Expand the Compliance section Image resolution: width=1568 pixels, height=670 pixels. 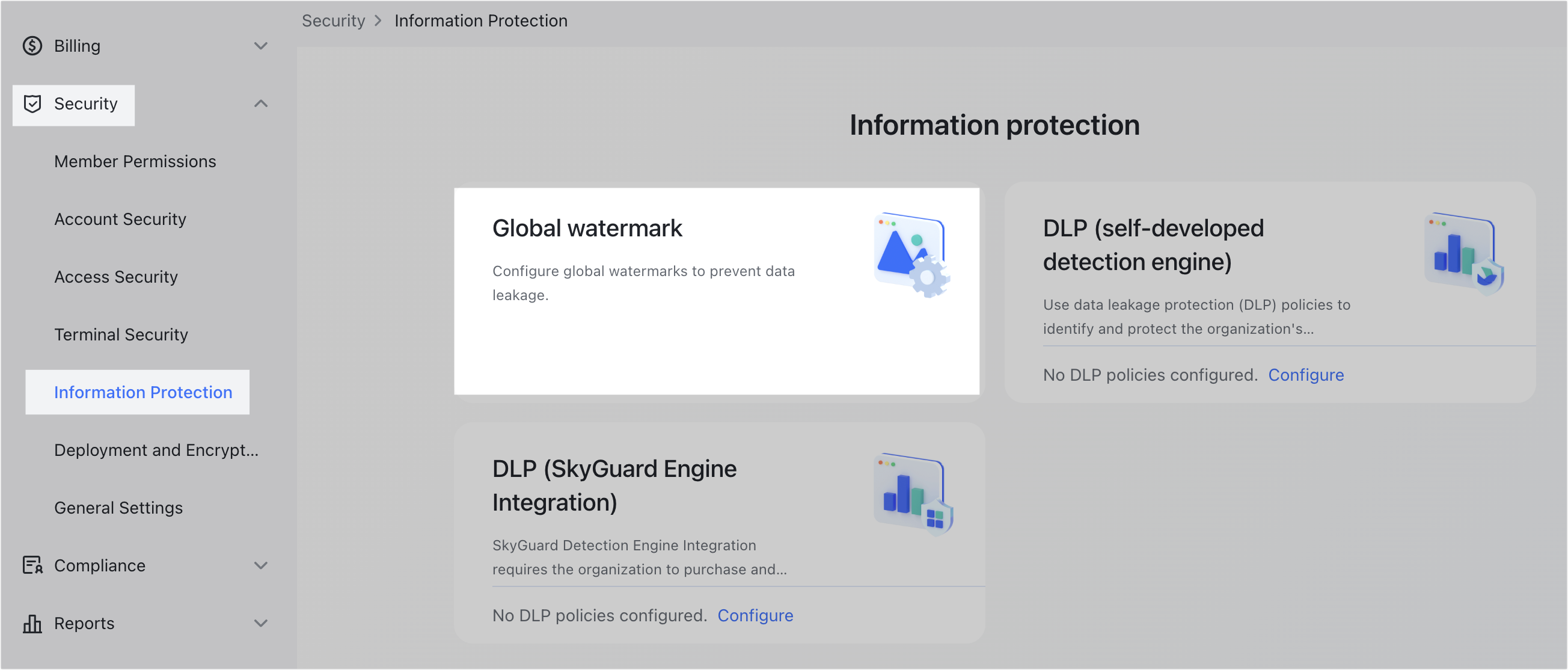click(262, 565)
